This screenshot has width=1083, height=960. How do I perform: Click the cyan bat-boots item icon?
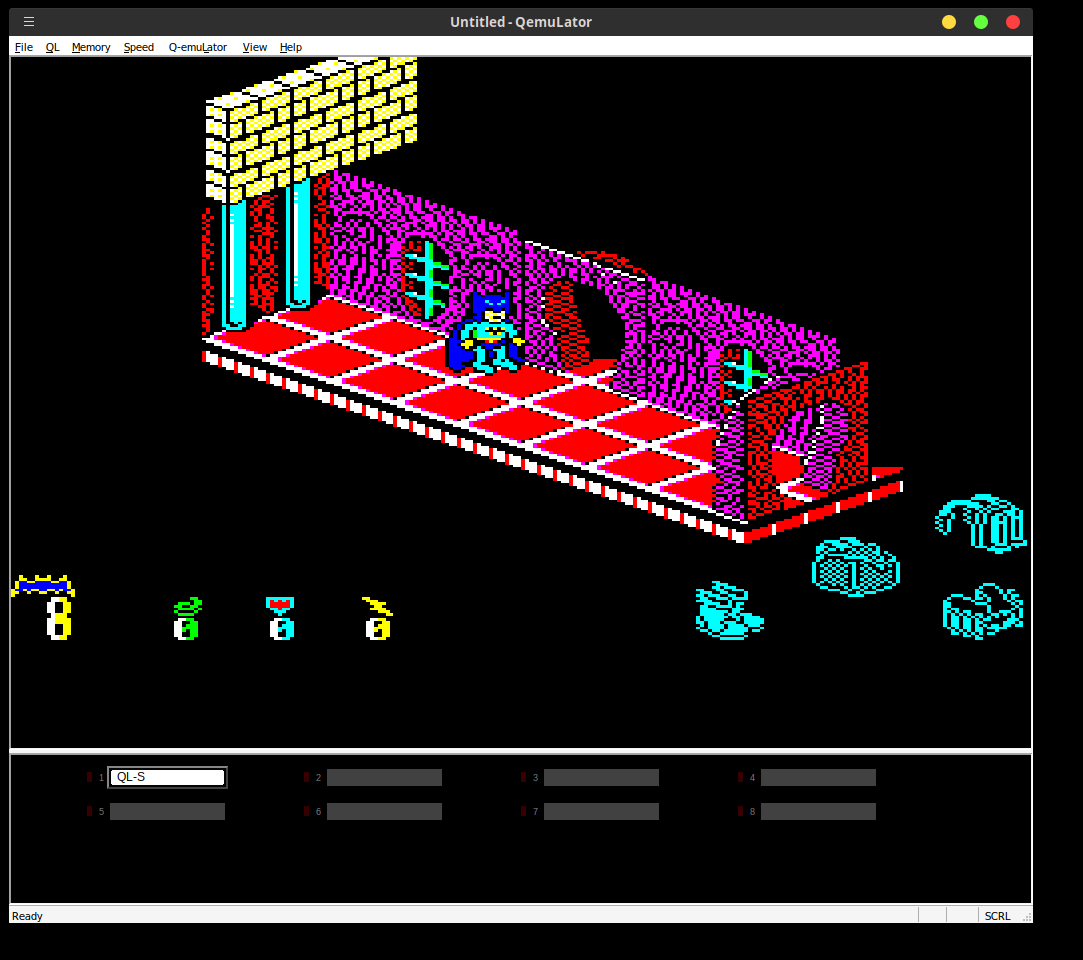[729, 611]
